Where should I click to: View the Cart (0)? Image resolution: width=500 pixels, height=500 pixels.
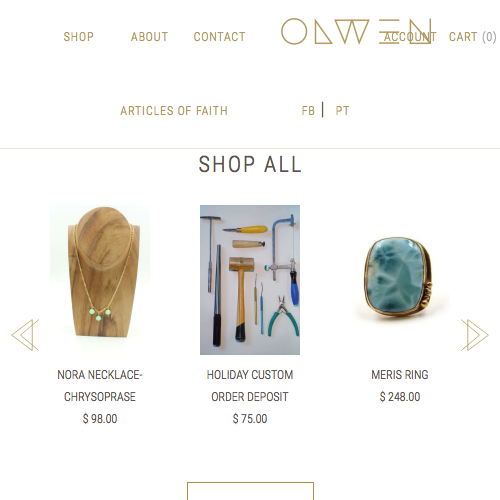473,37
